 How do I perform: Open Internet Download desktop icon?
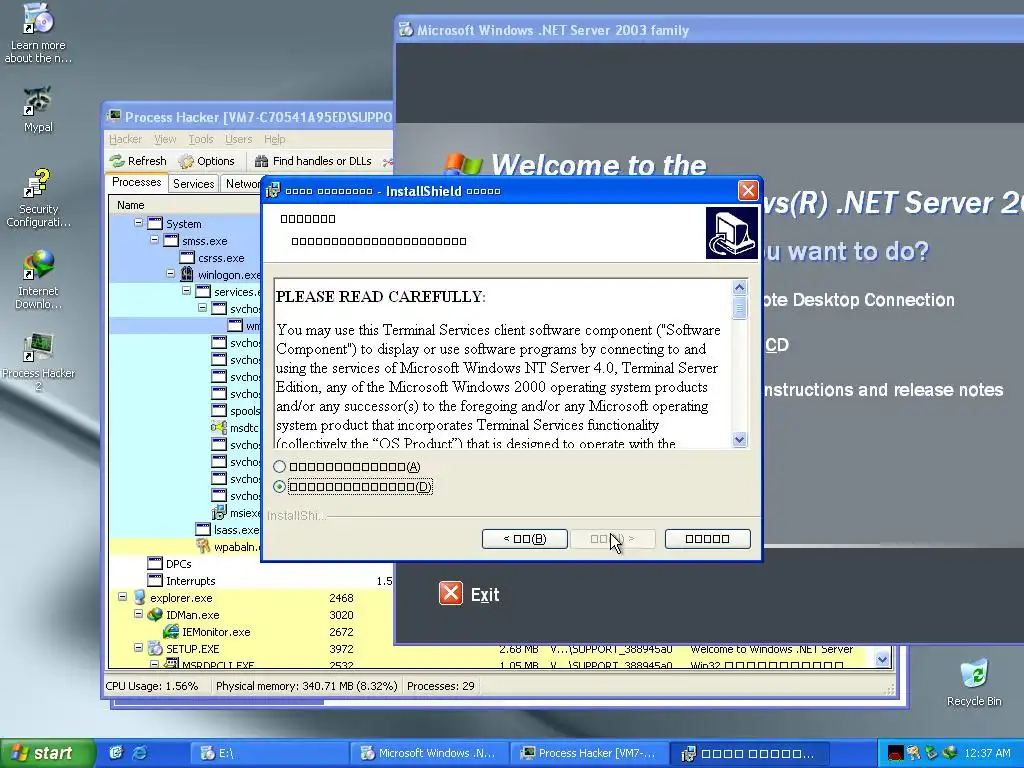(x=38, y=280)
